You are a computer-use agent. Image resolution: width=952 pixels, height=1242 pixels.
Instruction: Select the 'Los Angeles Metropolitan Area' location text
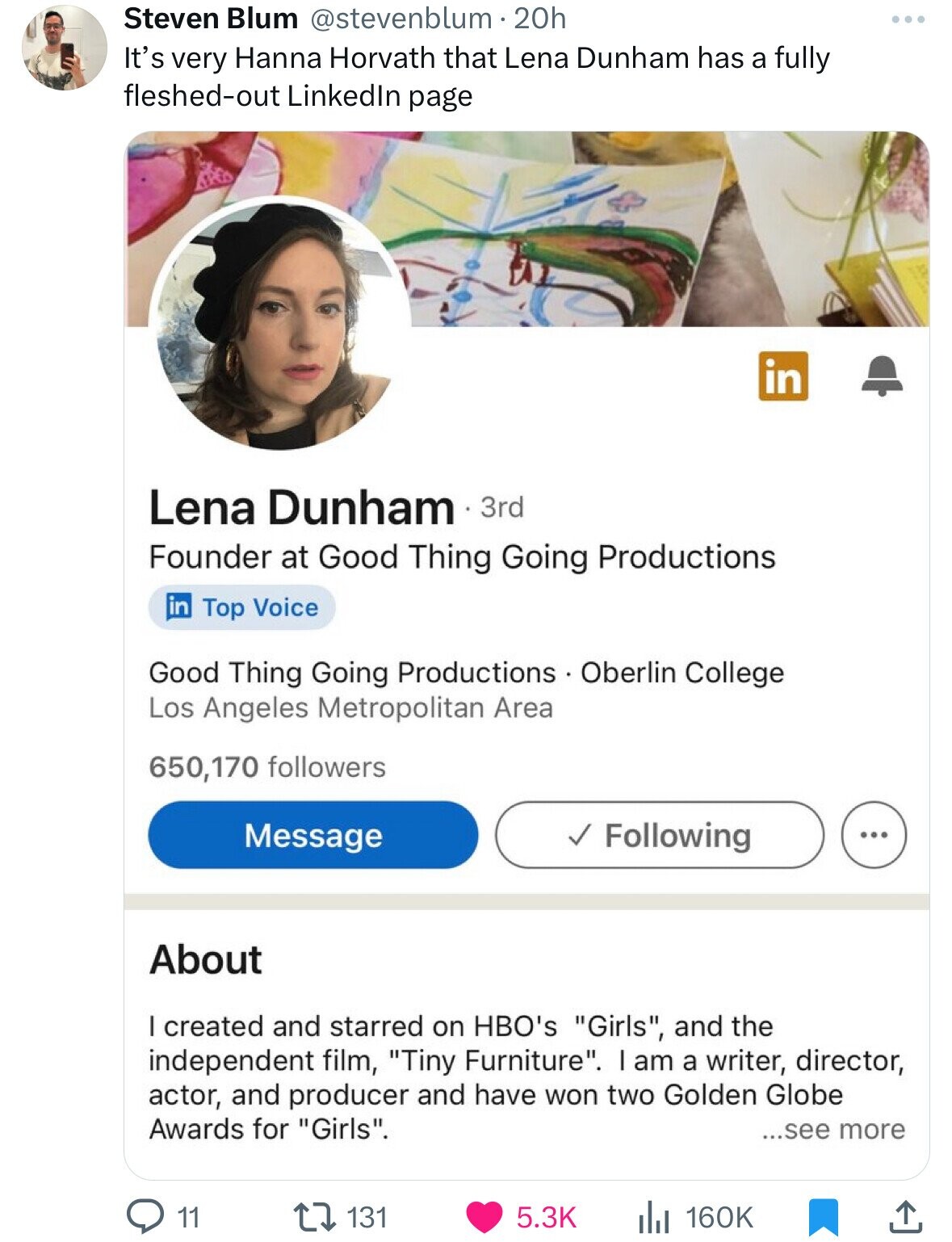[x=350, y=707]
